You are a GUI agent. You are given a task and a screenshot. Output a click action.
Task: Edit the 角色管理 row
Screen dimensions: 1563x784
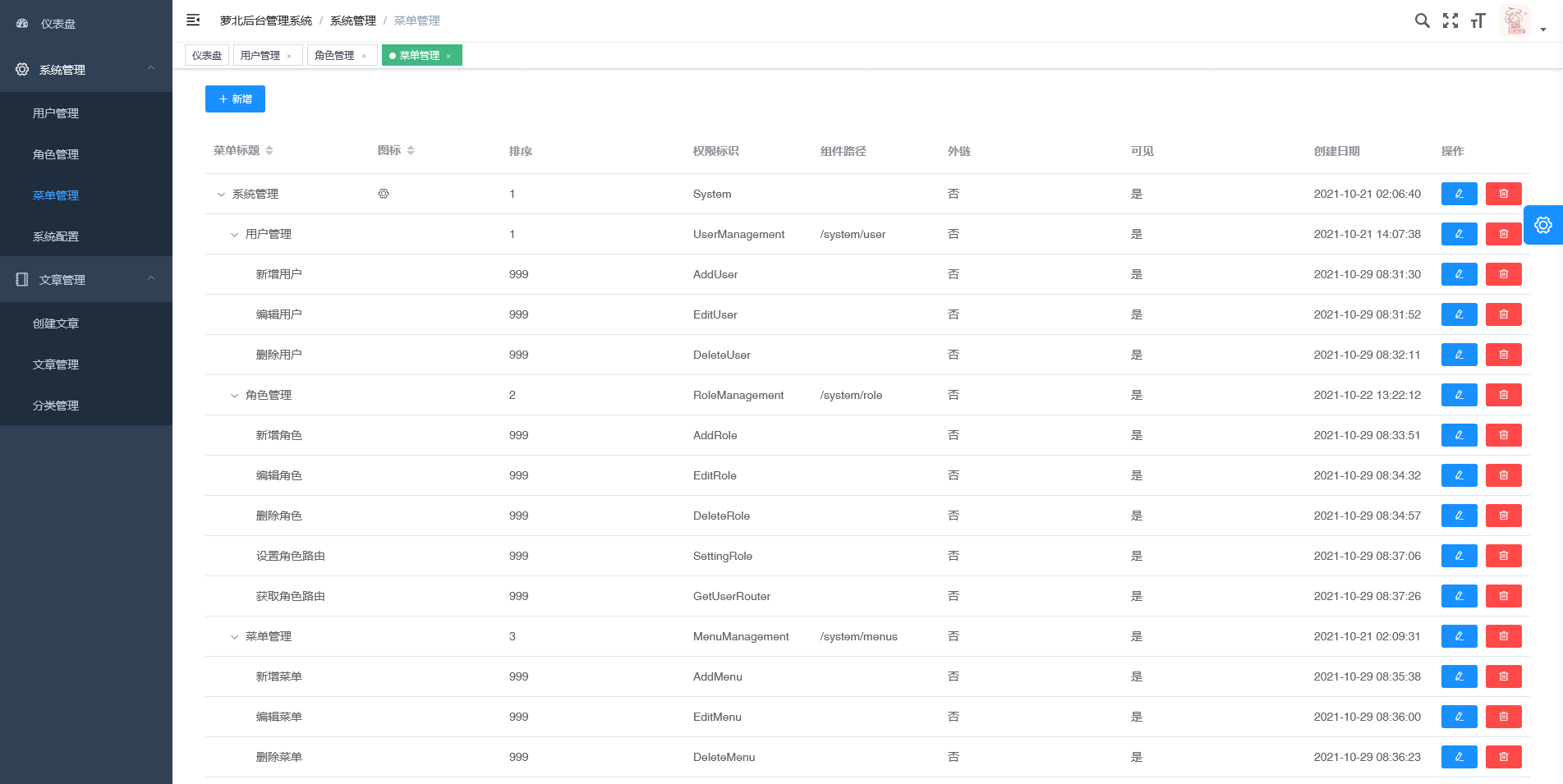pyautogui.click(x=1459, y=395)
